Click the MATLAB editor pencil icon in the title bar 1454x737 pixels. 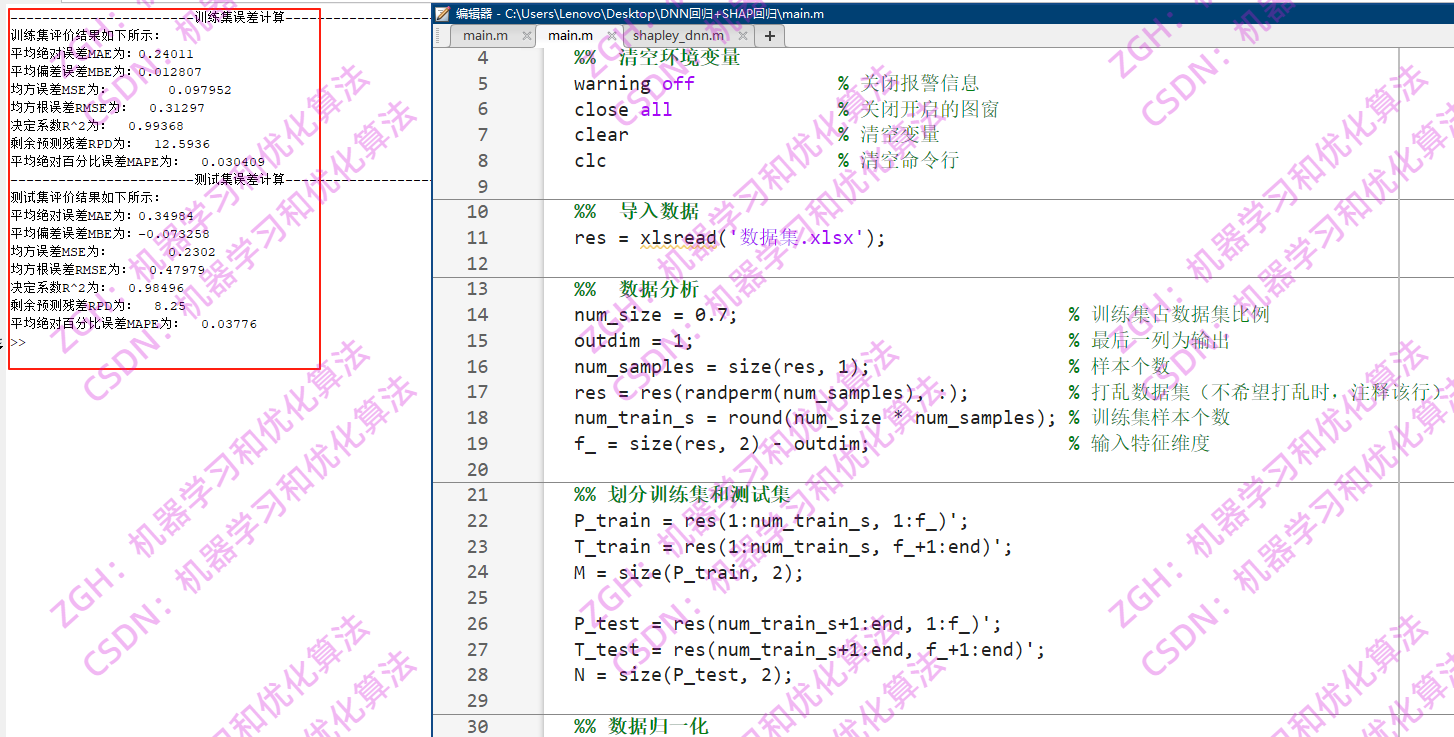click(442, 13)
